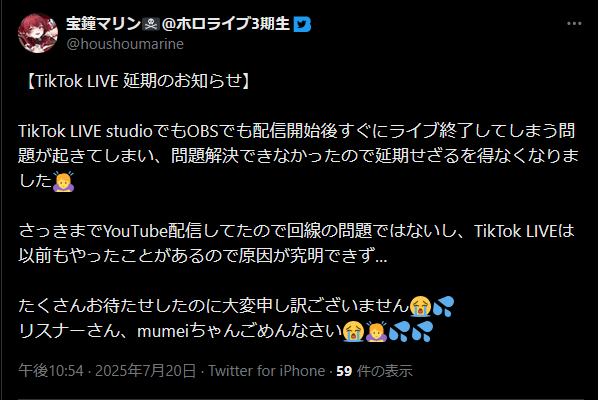Image resolution: width=598 pixels, height=400 pixels.
Task: Click the bowing person emoji after した
Action: click(63, 182)
